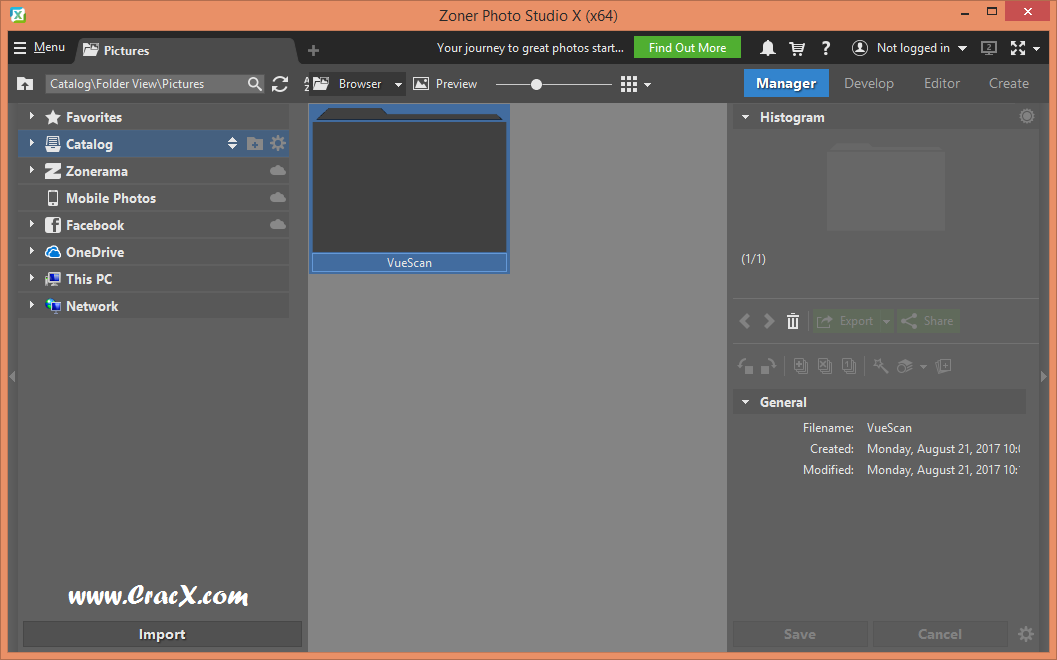The height and width of the screenshot is (660, 1057).
Task: Click the Find Out More button
Action: coord(687,47)
